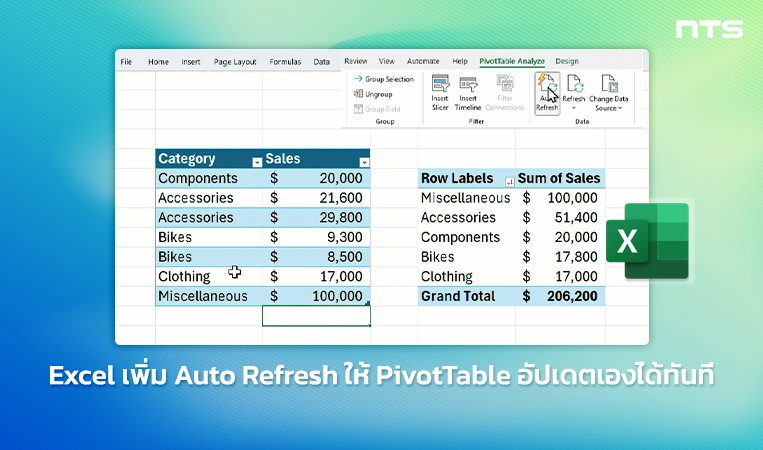Open the Category column filter dropdown
This screenshot has height=450, width=763.
click(x=257, y=162)
